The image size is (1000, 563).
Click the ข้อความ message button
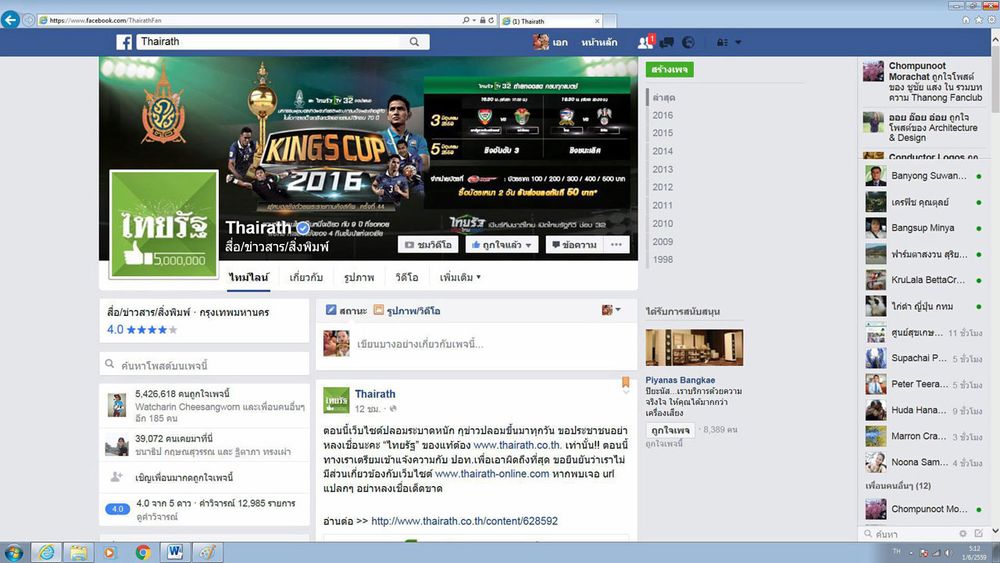[574, 245]
